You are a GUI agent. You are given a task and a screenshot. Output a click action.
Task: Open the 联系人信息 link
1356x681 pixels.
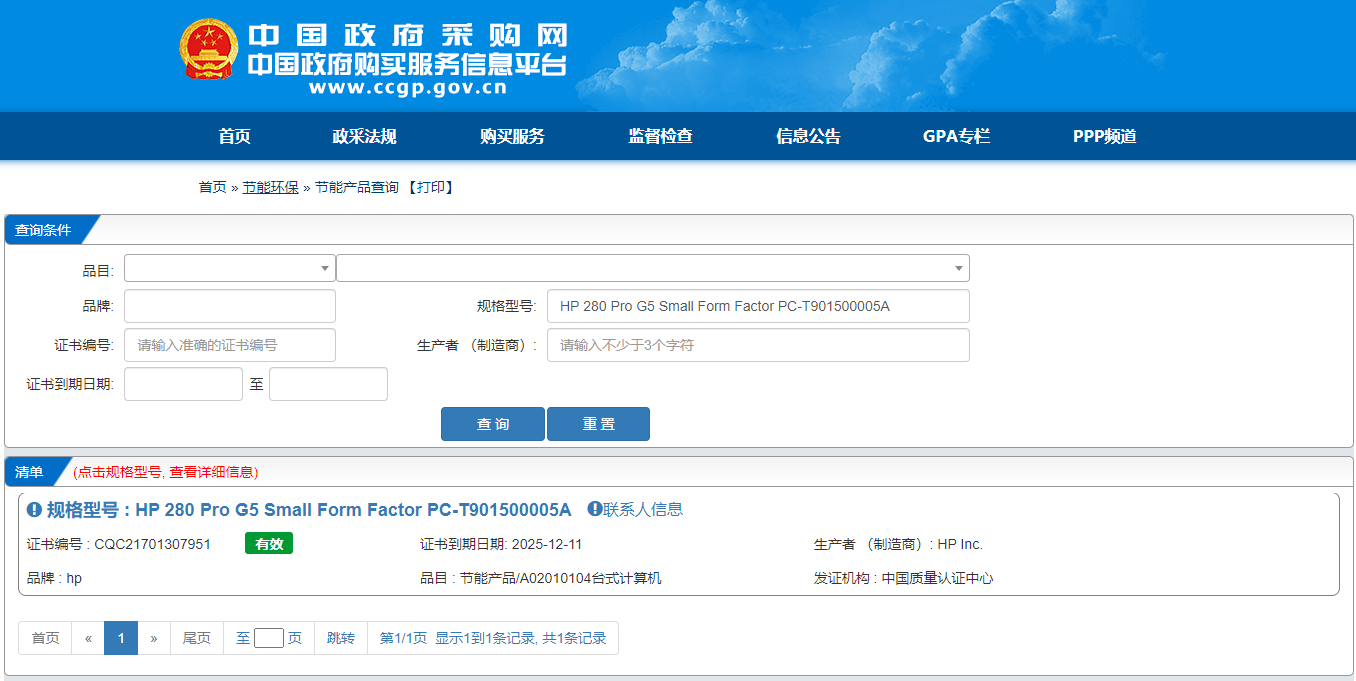[x=643, y=509]
